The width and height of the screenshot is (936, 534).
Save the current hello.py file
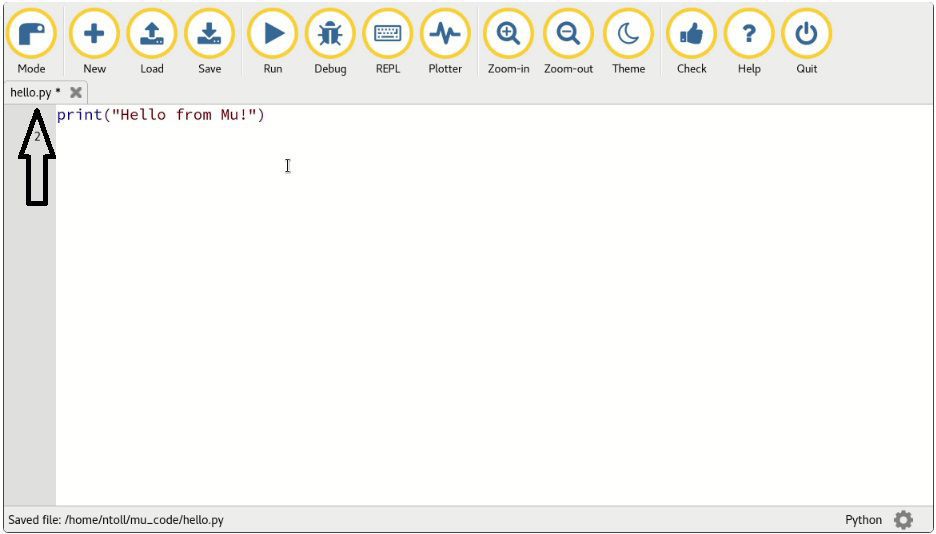[210, 42]
